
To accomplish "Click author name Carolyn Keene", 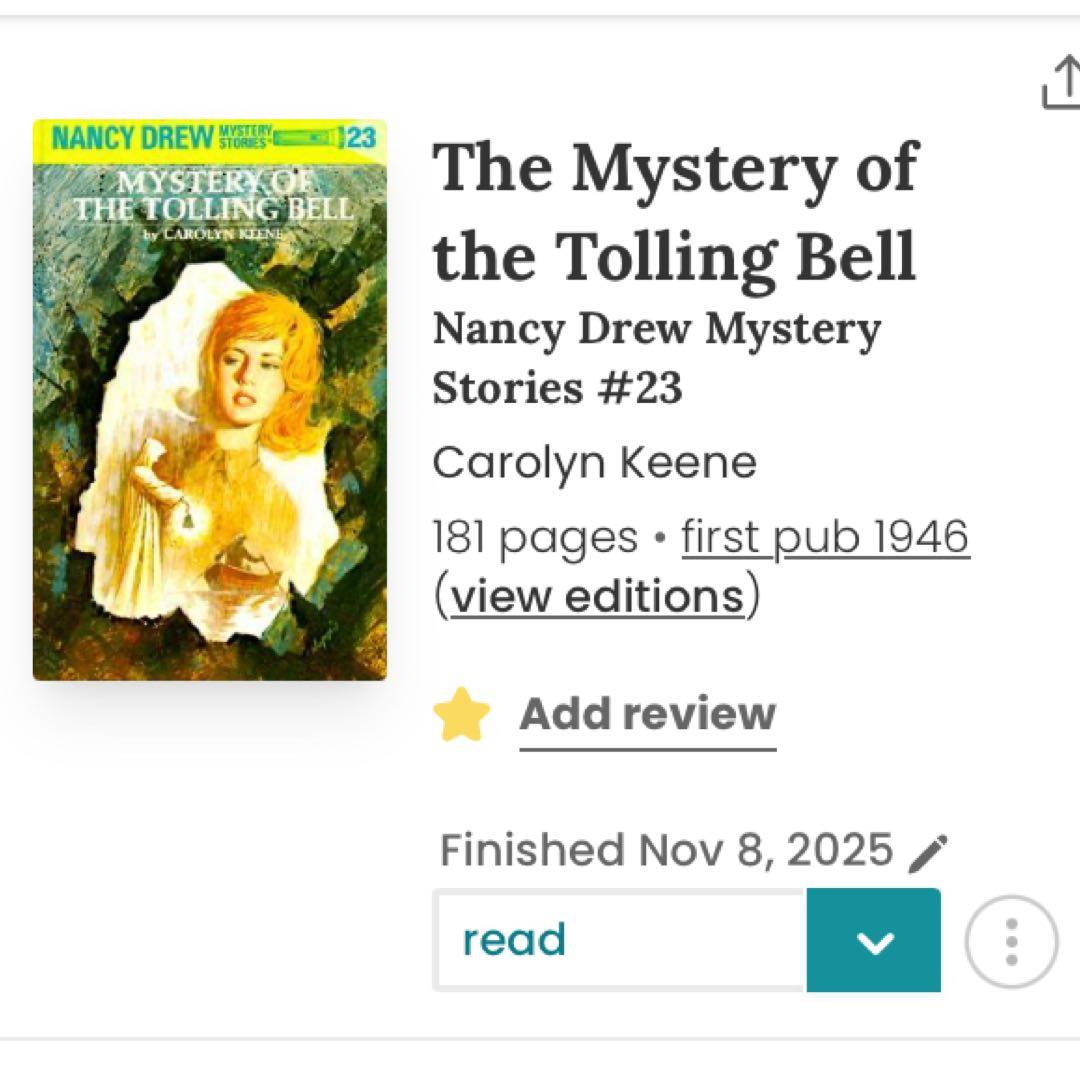I will pos(594,463).
